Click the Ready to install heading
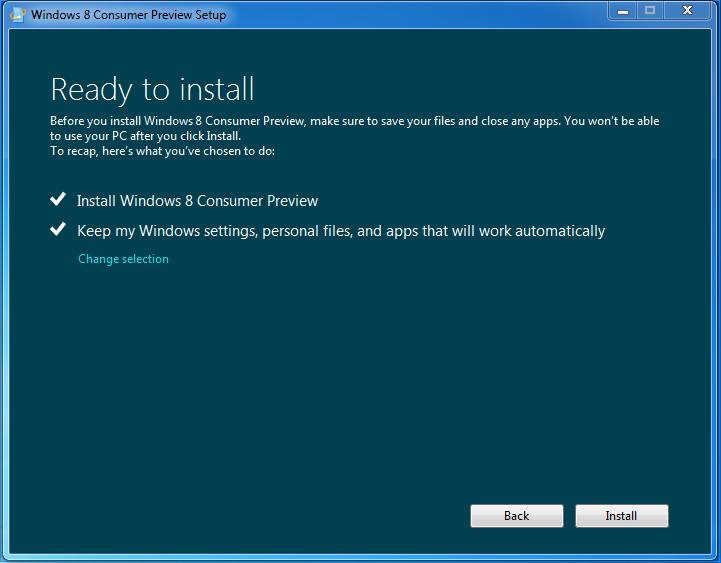Screen dimensions: 721x563 coord(152,89)
